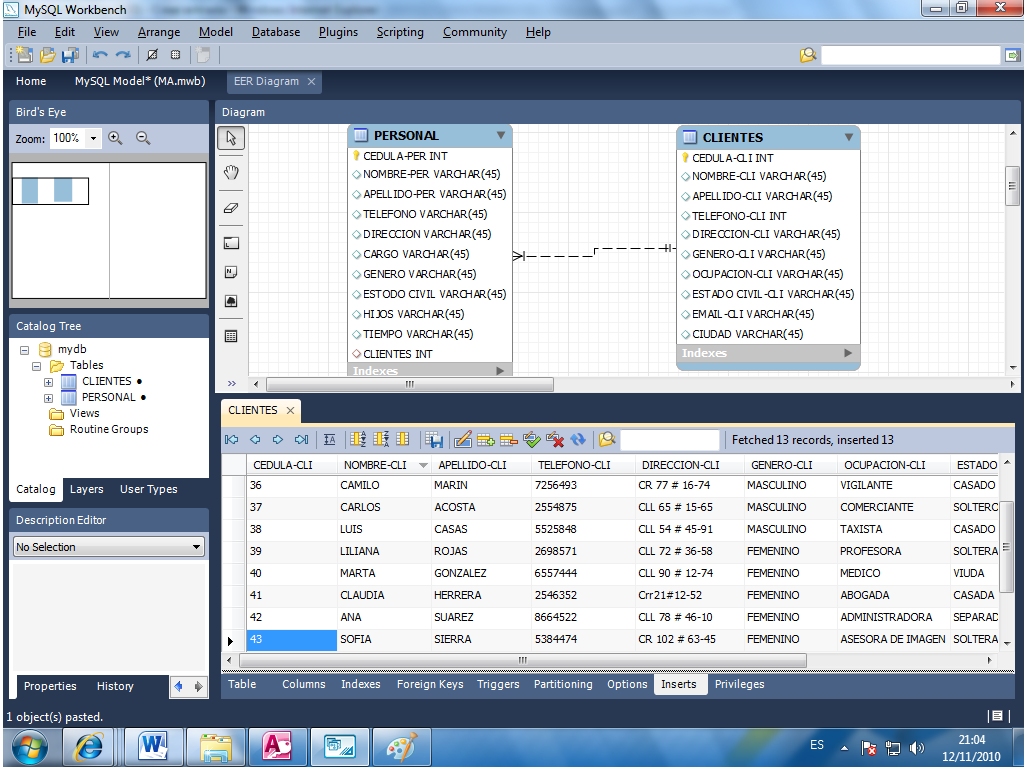Go to last record
The width and height of the screenshot is (1024, 768).
(x=301, y=440)
